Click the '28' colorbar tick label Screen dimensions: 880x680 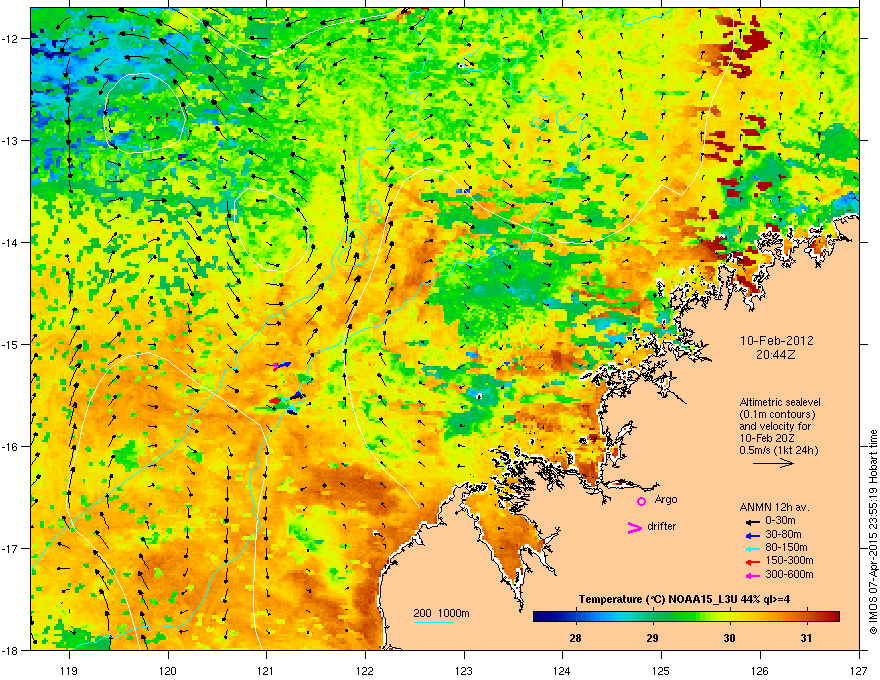pos(575,638)
